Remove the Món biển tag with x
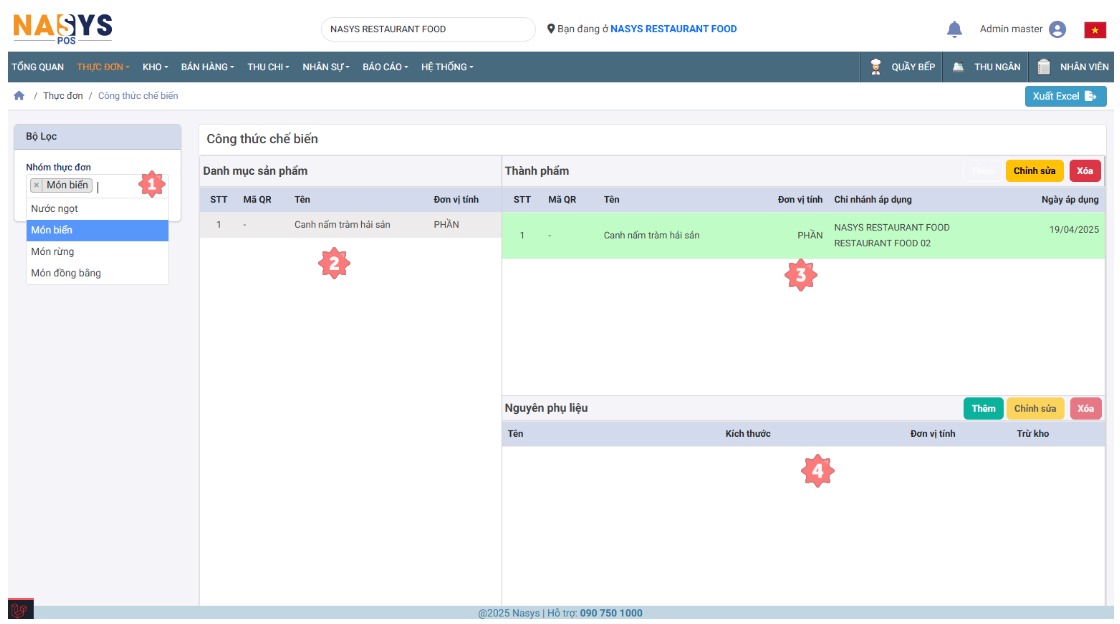Image resolution: width=1120 pixels, height=624 pixels. [x=37, y=185]
